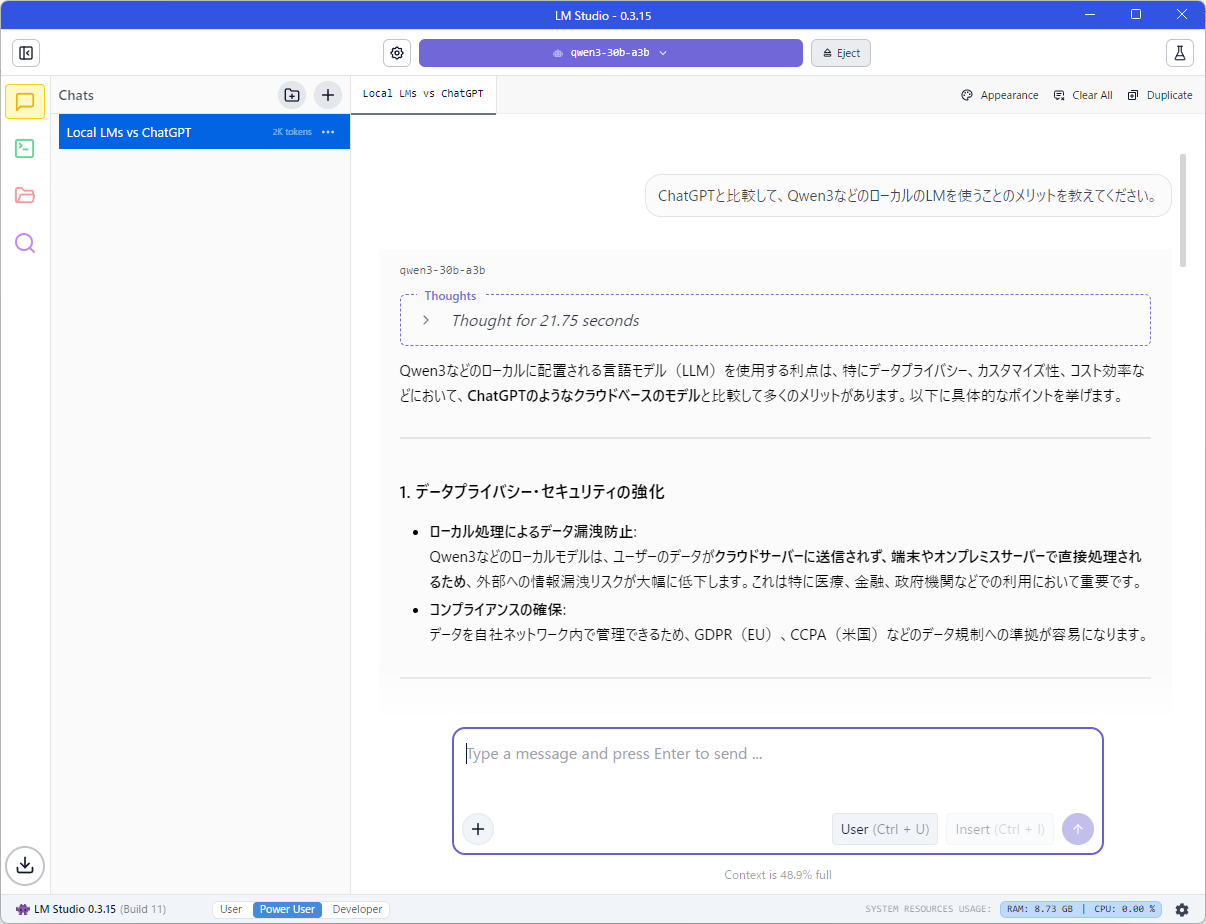Expand the Thoughts section chevron
The width and height of the screenshot is (1206, 924).
pos(426,320)
